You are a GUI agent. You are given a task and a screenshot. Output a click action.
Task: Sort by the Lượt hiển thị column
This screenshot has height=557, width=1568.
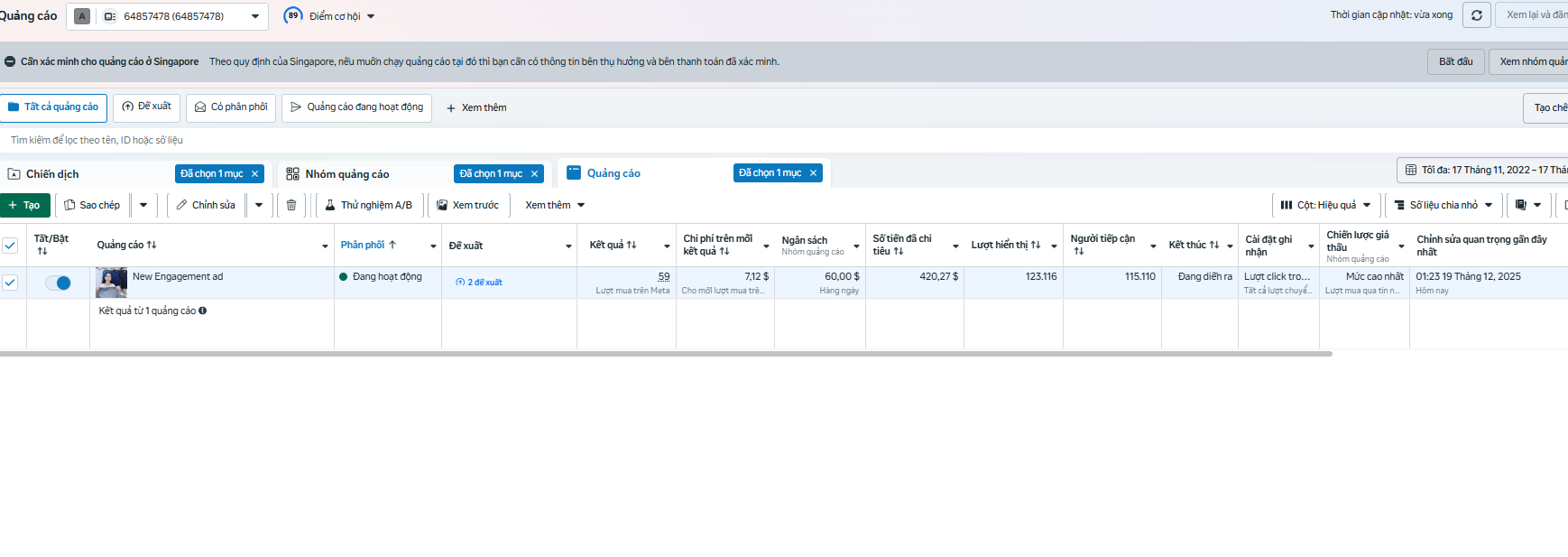tap(1036, 245)
